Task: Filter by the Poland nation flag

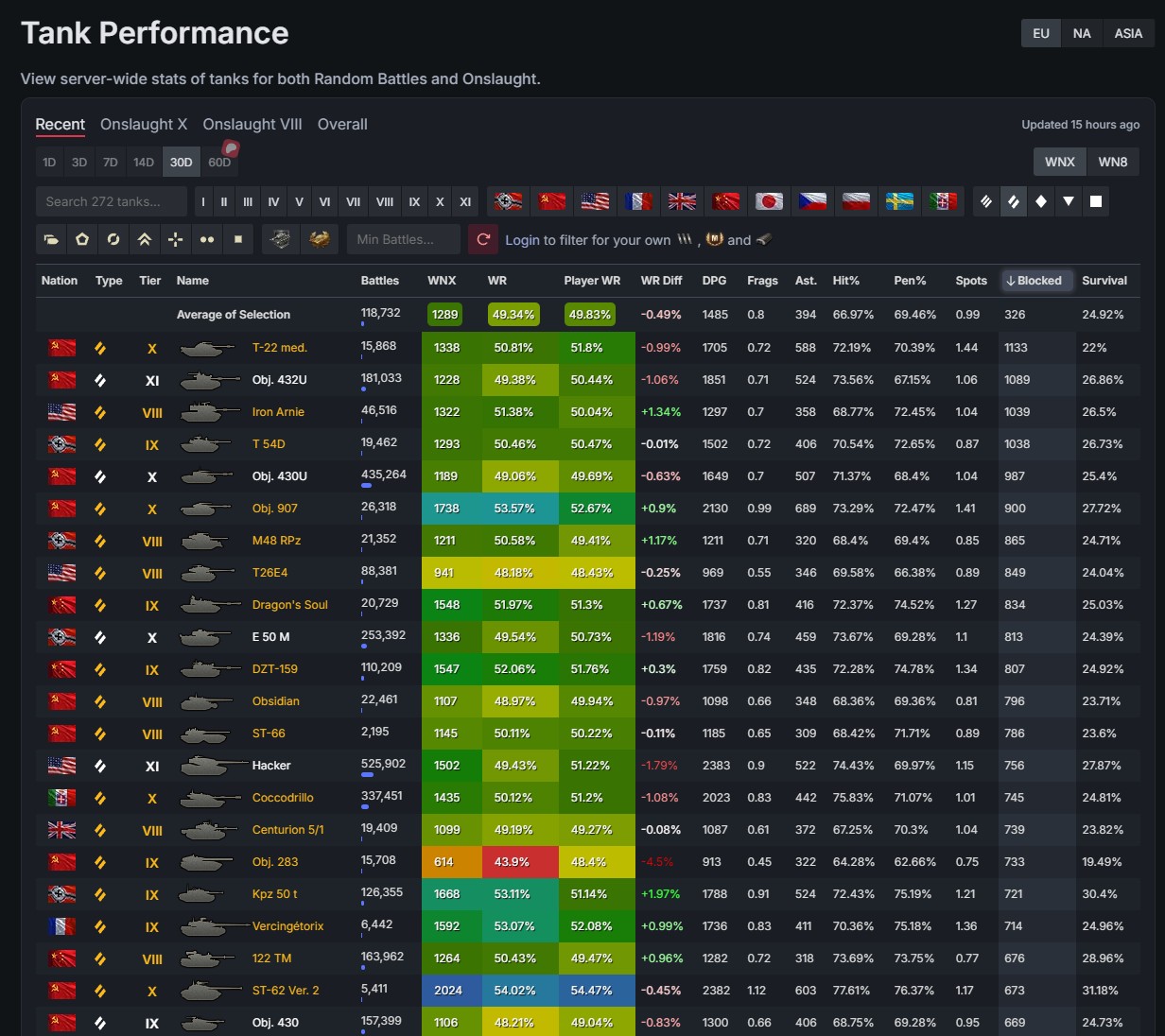Action: coord(856,201)
